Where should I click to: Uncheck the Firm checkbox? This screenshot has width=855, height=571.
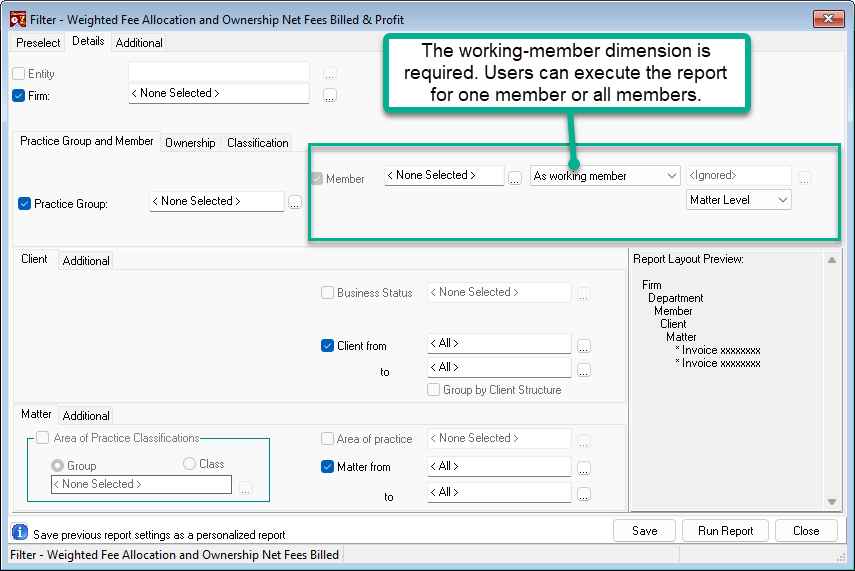tap(19, 96)
